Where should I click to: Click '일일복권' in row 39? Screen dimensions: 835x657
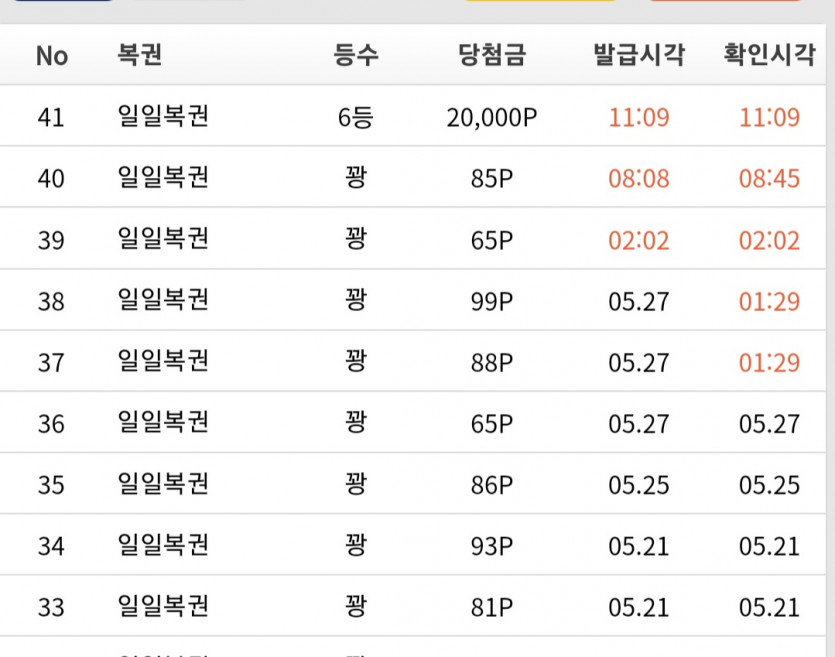[163, 239]
